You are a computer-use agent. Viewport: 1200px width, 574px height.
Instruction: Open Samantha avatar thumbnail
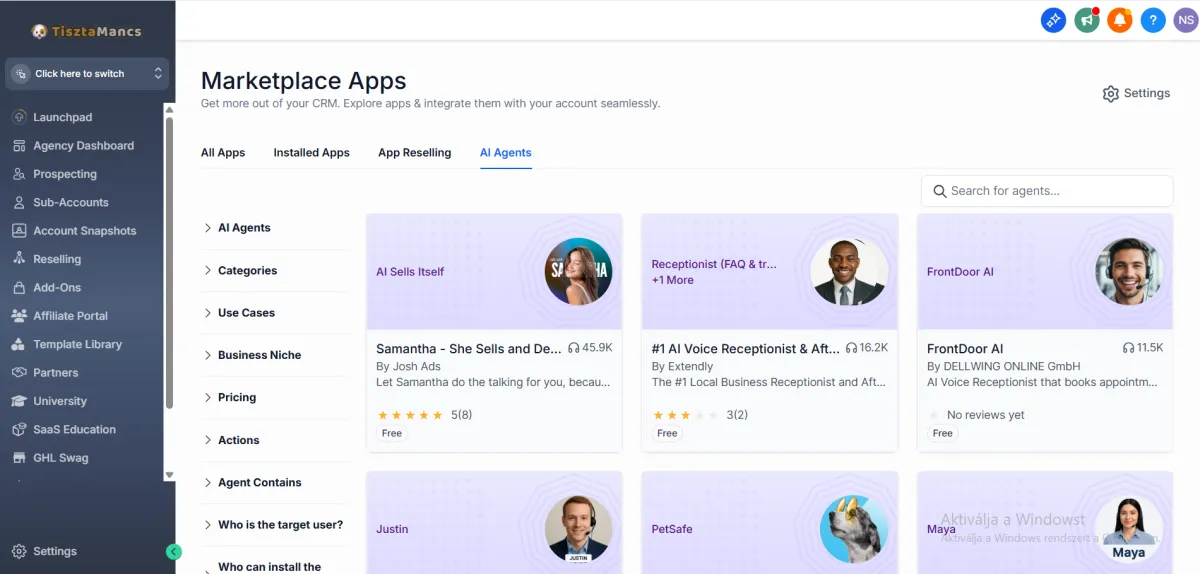(x=578, y=271)
